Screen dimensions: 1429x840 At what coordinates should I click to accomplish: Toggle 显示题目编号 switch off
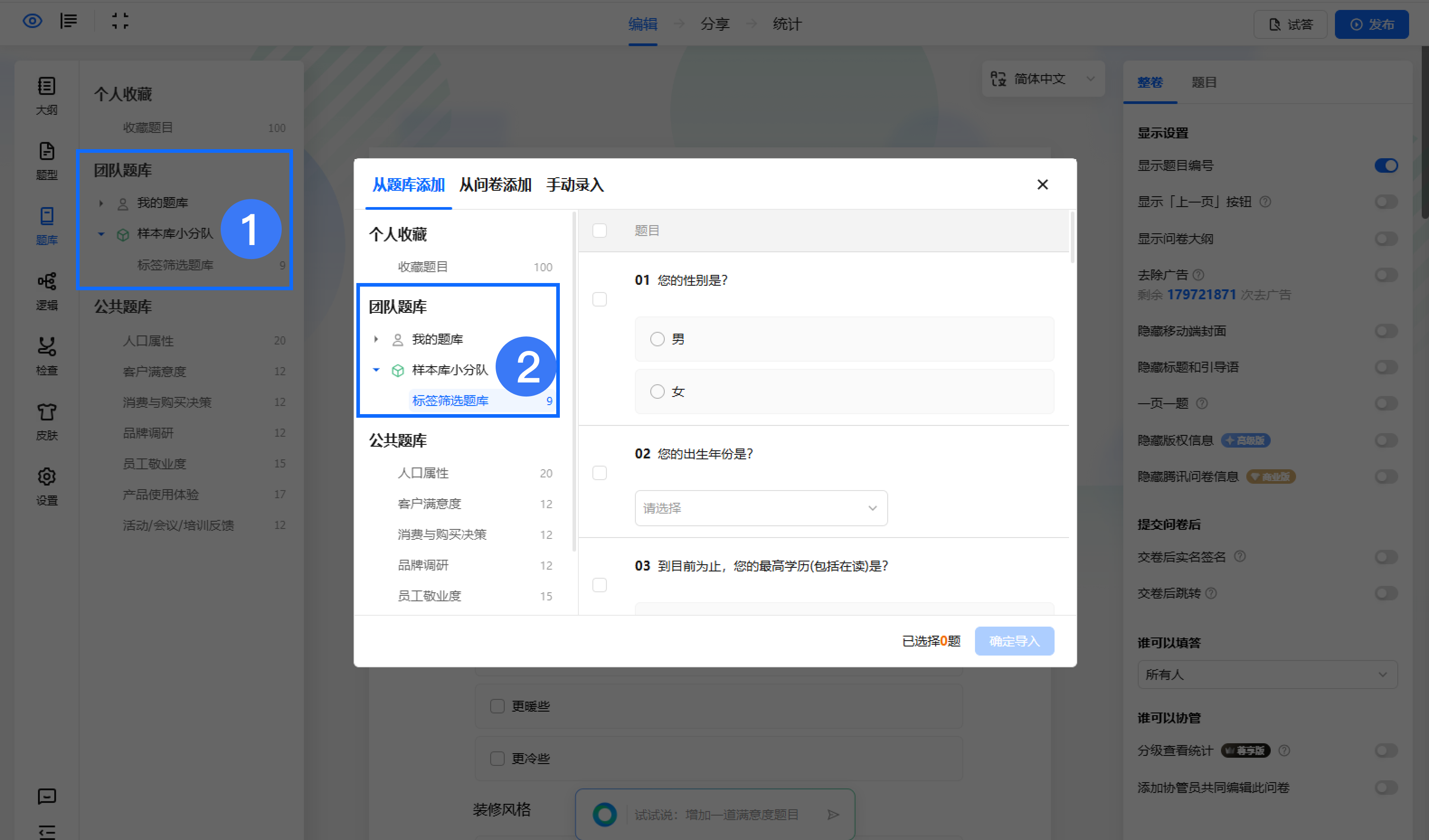pos(1386,165)
